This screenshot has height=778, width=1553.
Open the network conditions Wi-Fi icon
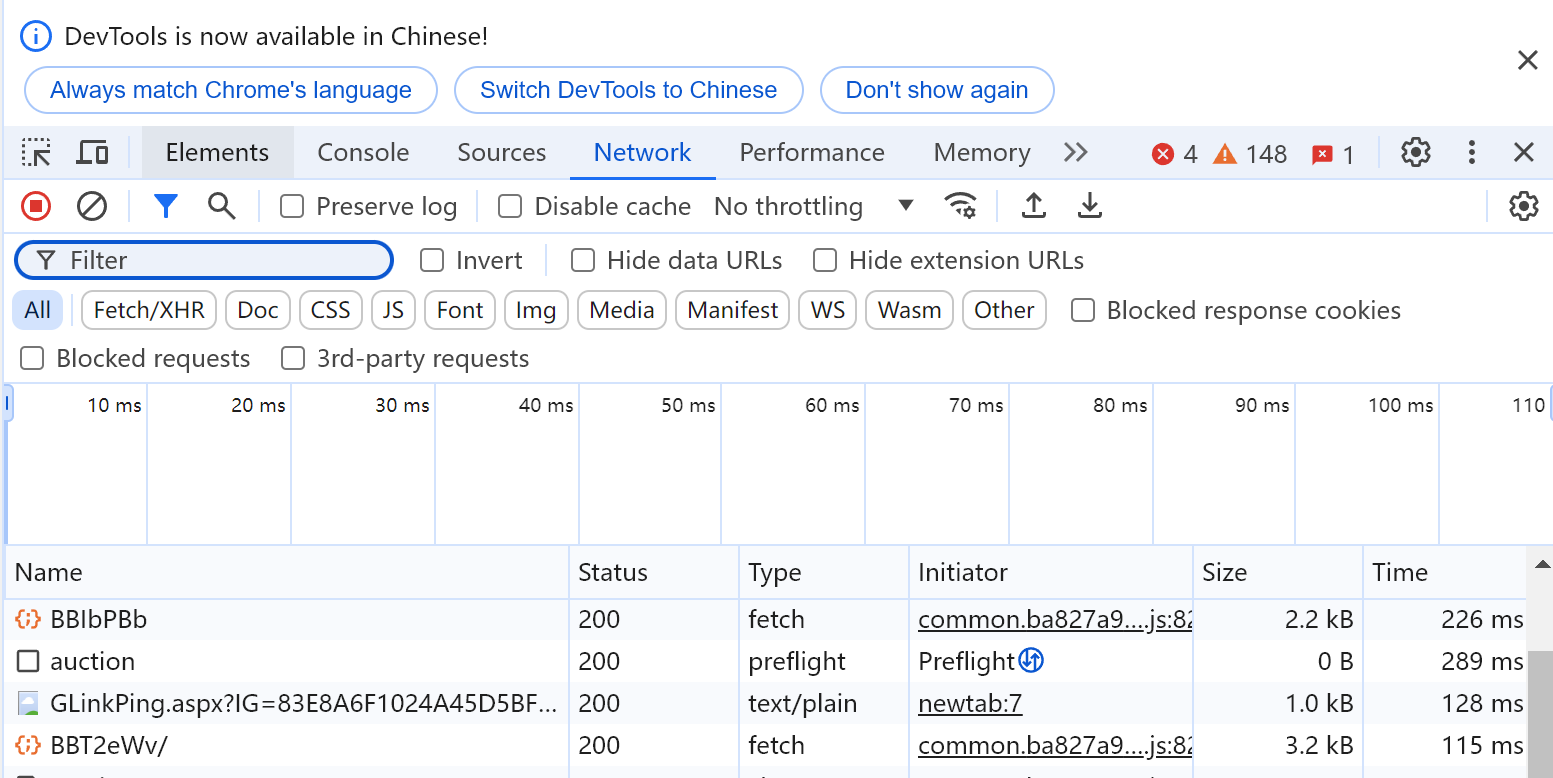tap(961, 207)
